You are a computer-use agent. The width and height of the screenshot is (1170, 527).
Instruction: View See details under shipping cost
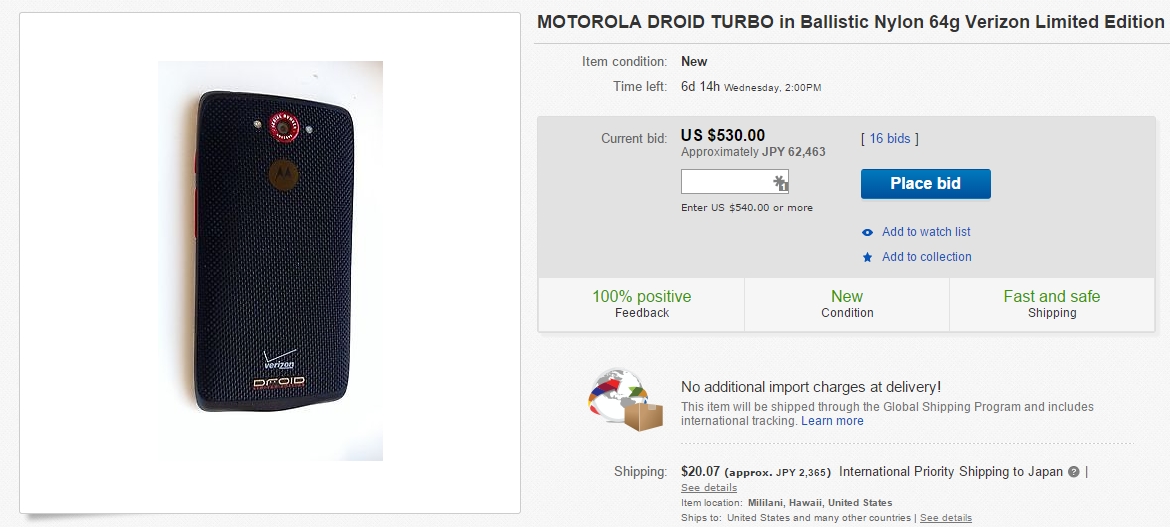(709, 488)
